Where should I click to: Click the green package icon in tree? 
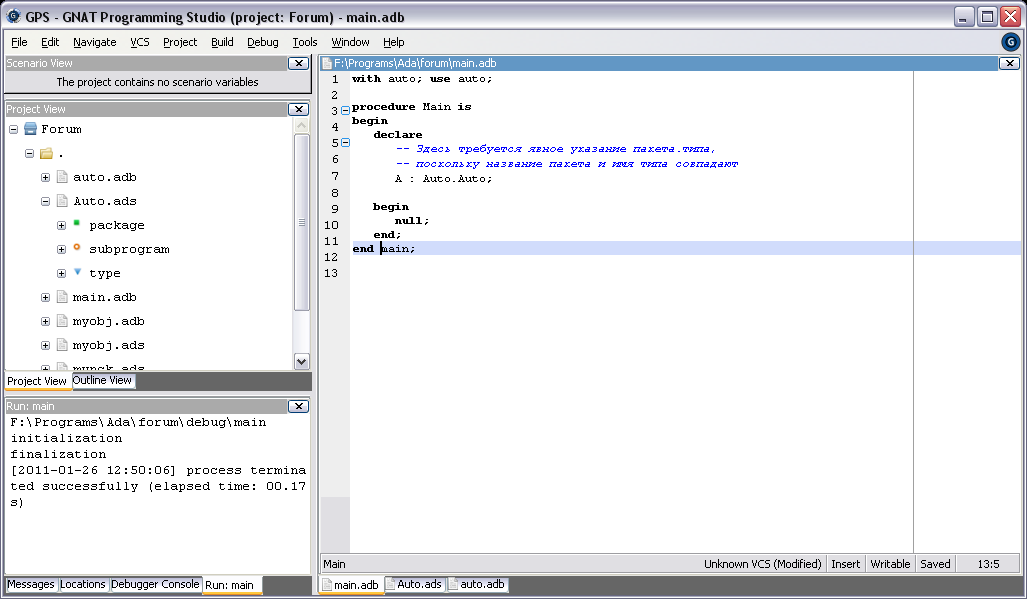(76, 224)
